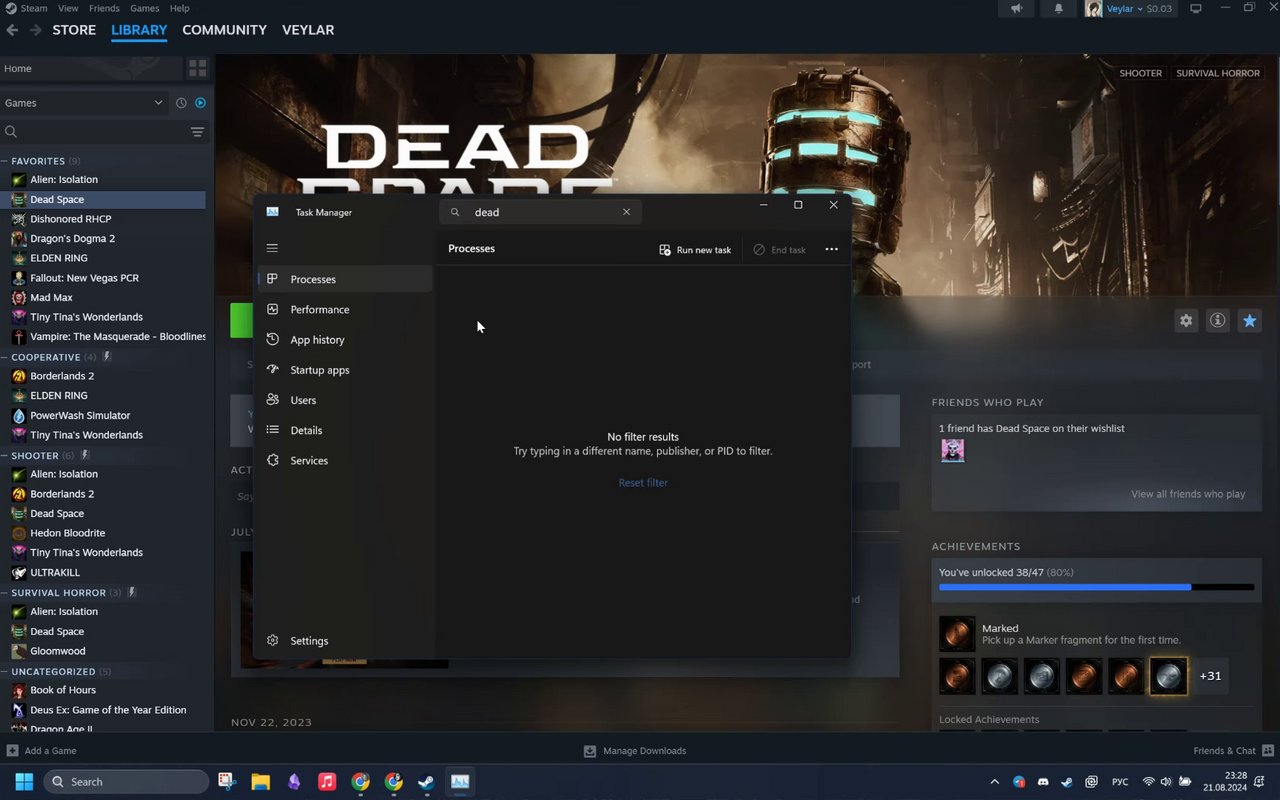Click Steam's forward navigation arrow
Screen dimensions: 1280x800
(35, 30)
